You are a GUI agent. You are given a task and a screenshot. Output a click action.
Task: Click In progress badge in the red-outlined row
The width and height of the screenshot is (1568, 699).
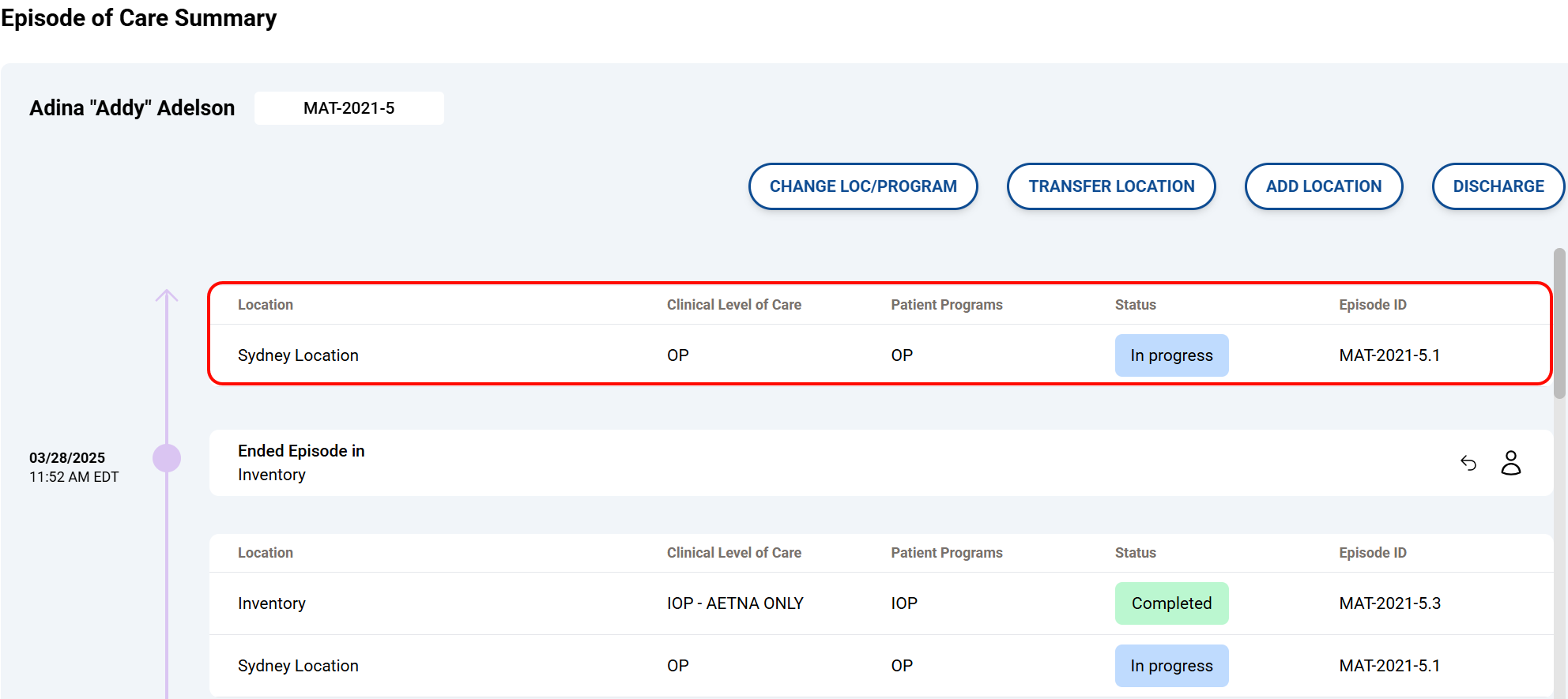tap(1171, 355)
